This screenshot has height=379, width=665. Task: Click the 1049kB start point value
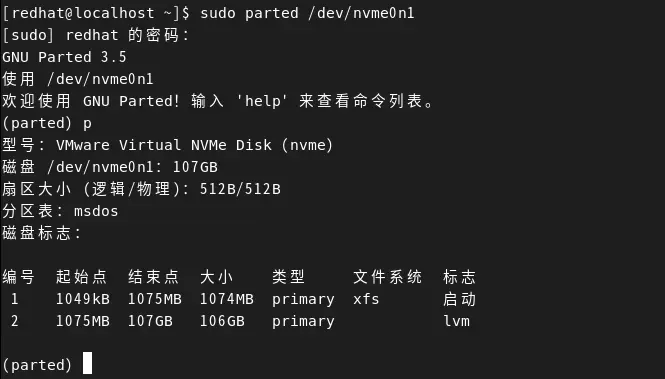pyautogui.click(x=83, y=299)
